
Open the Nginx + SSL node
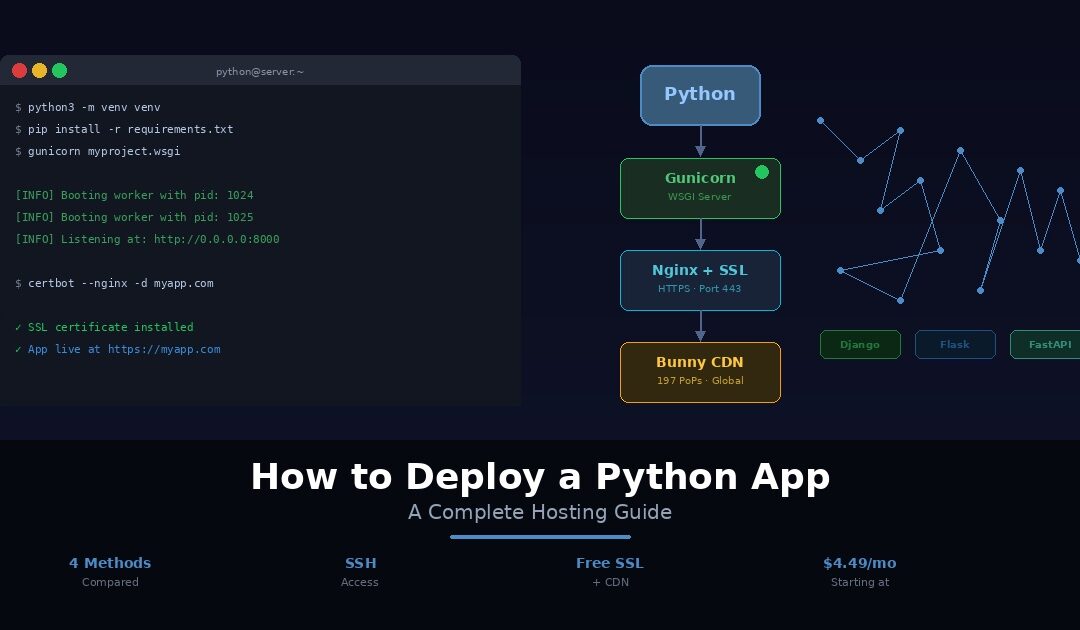coord(700,280)
